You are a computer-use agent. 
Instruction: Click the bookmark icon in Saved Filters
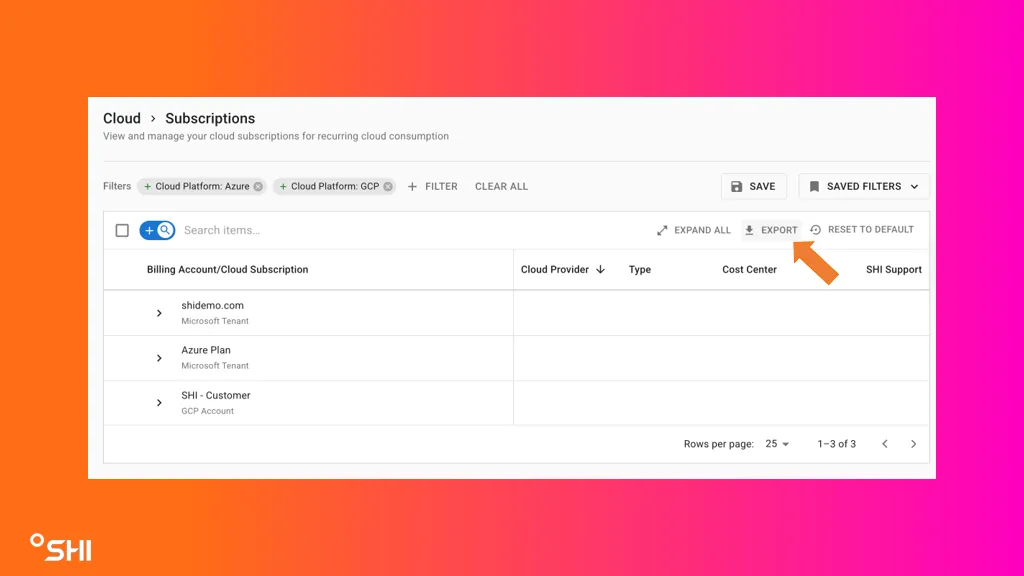pyautogui.click(x=814, y=187)
